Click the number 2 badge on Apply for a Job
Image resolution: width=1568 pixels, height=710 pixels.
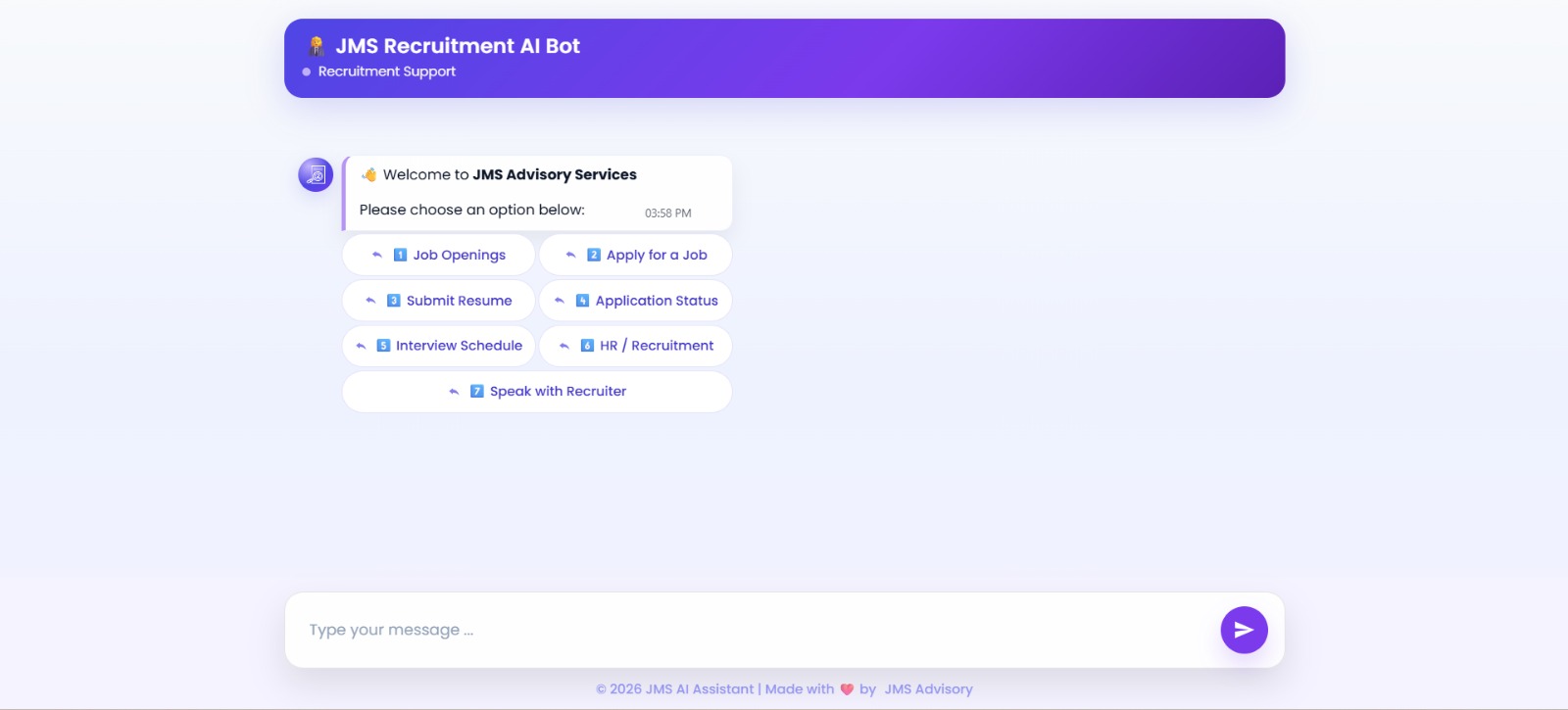point(594,255)
